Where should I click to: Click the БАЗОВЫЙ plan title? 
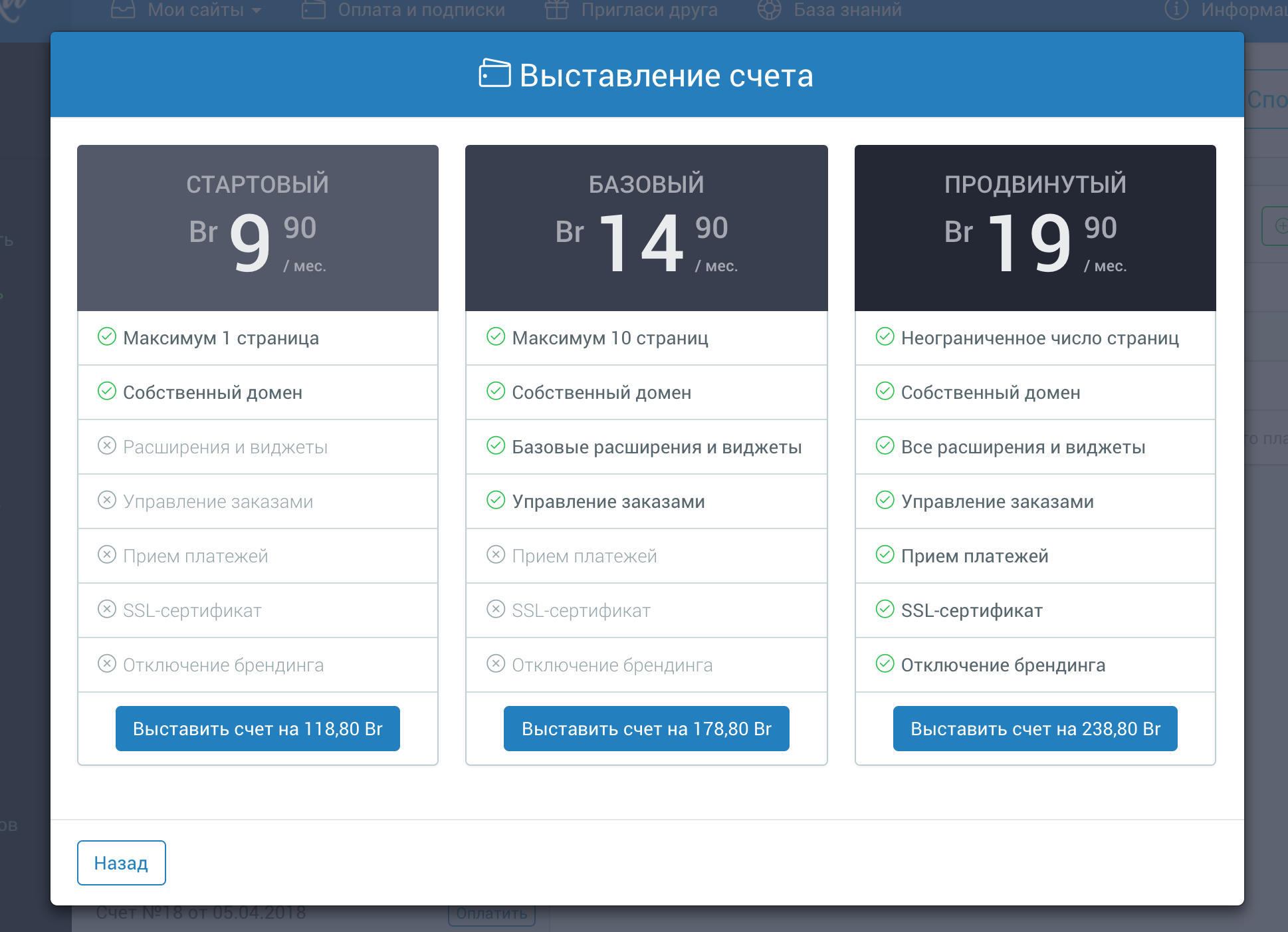point(647,184)
